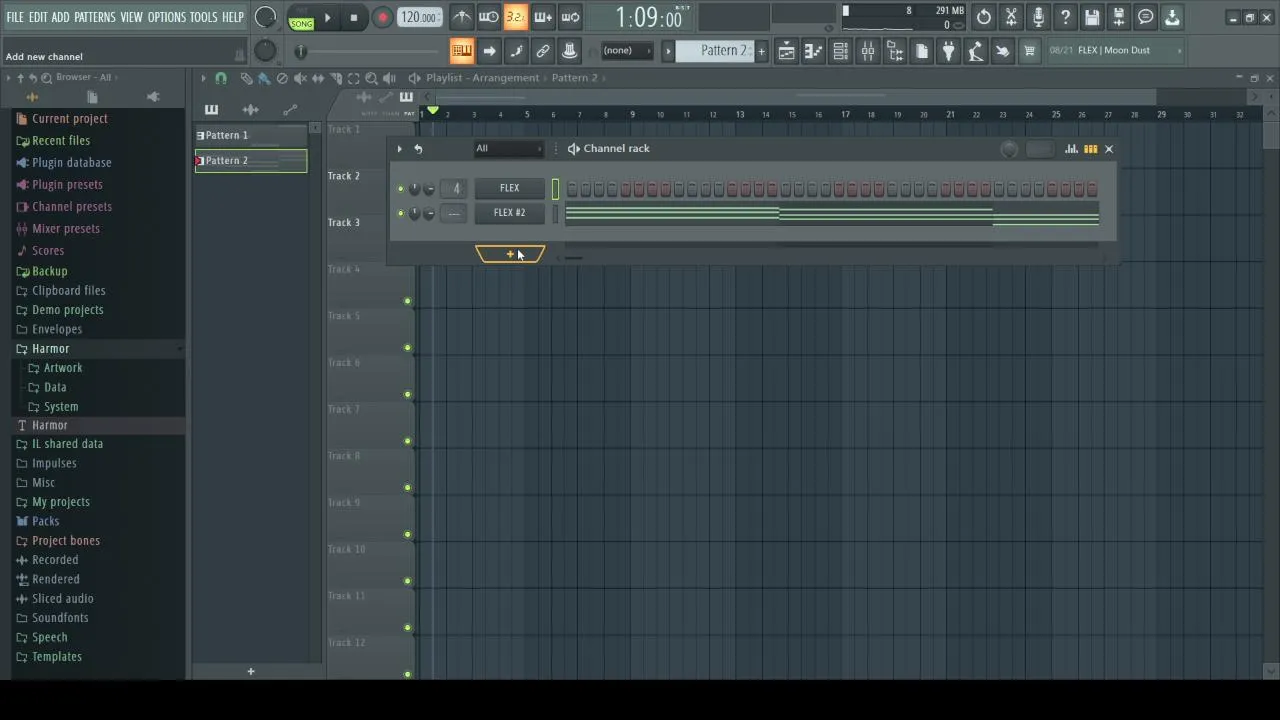Expand the Demo projects folder

click(x=67, y=310)
